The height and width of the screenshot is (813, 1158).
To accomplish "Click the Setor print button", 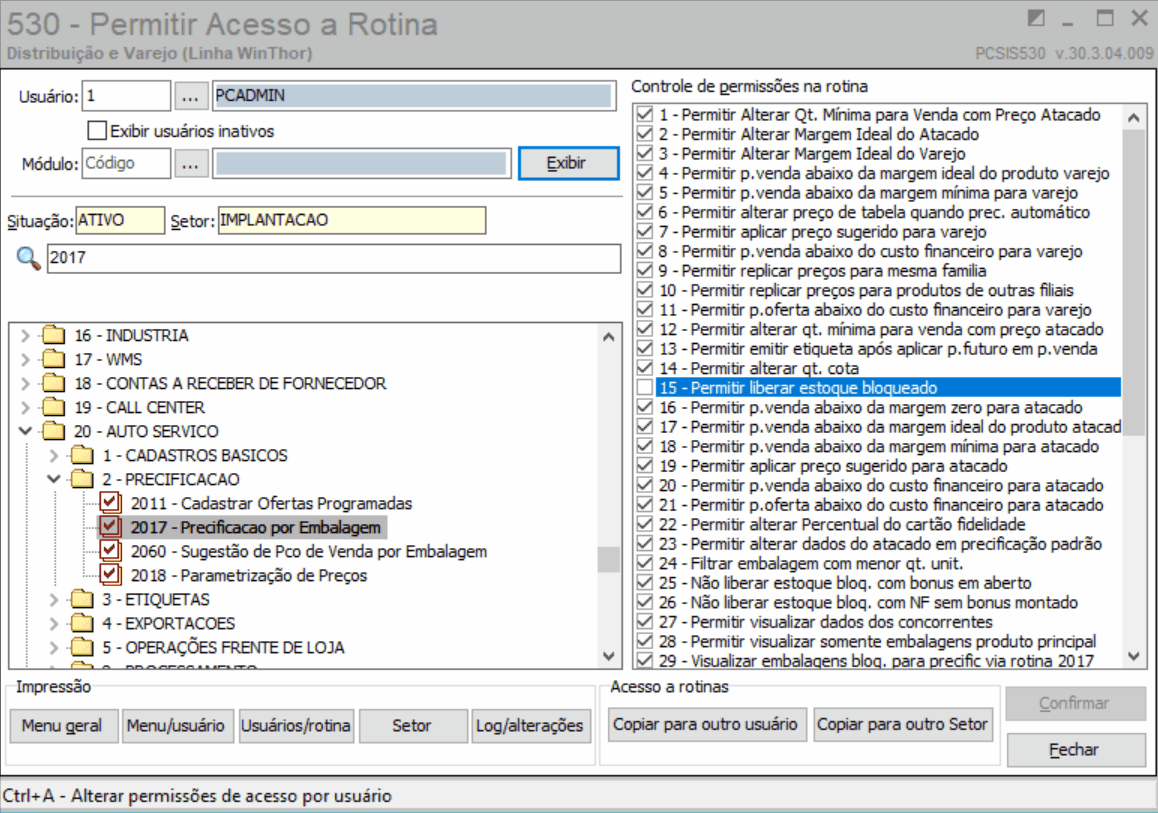I will tap(413, 726).
